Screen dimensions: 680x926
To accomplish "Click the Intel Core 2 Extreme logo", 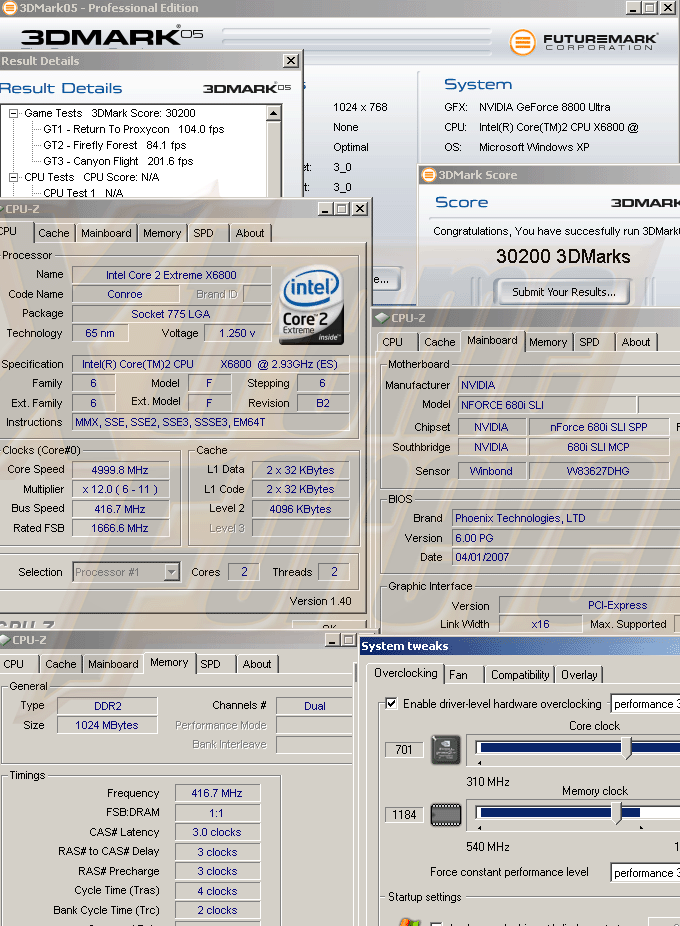I will tap(311, 305).
